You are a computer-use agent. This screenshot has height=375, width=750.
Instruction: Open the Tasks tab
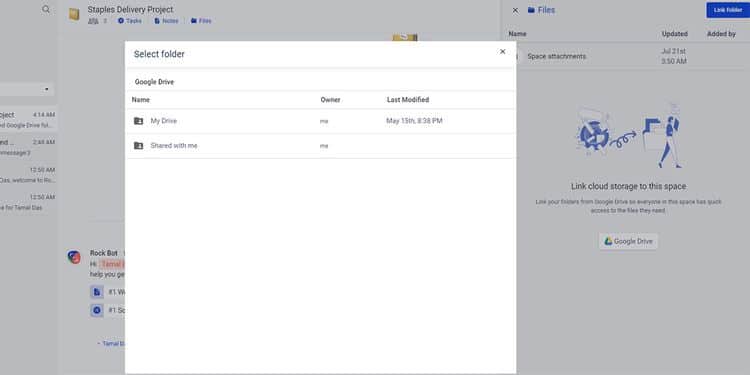point(130,21)
